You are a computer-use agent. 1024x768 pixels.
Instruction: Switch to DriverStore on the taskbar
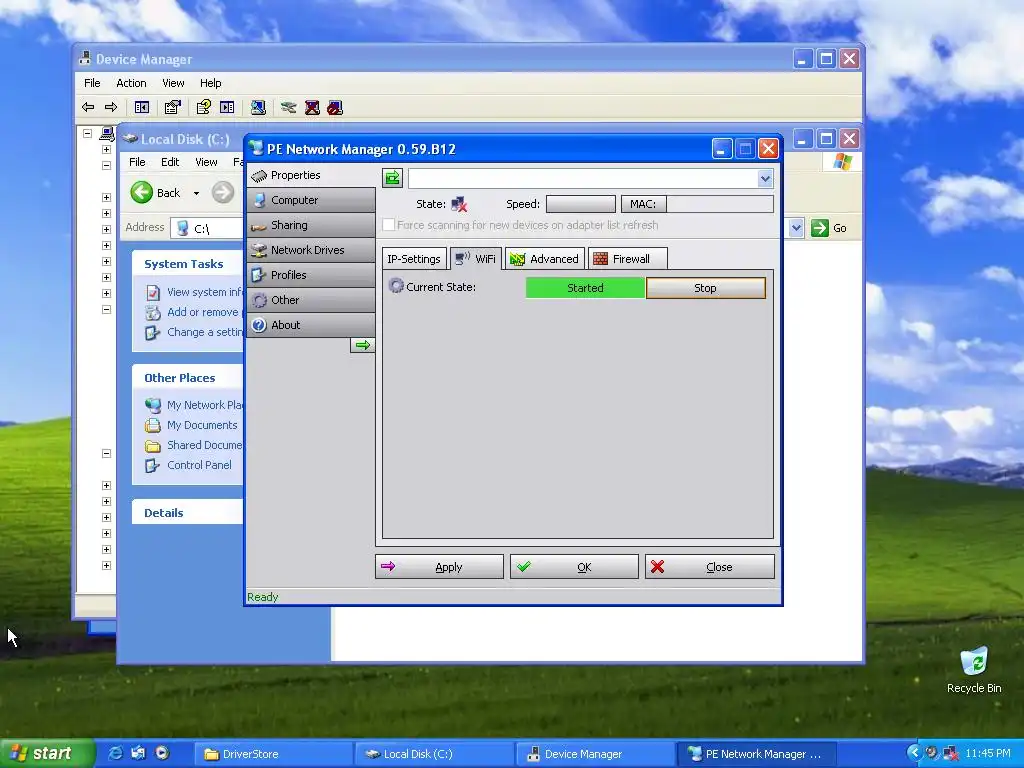(x=274, y=754)
